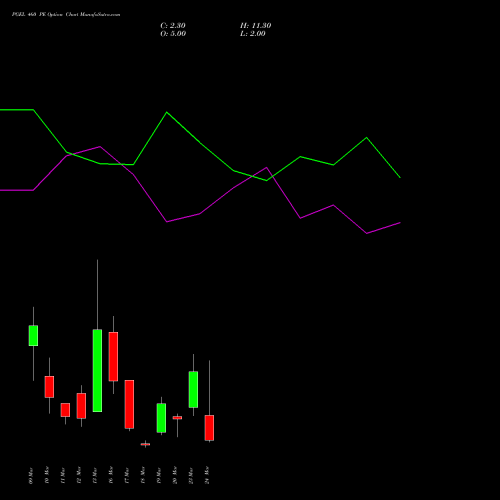
Task: Click the 19 Mar date label
Action: 159,476
